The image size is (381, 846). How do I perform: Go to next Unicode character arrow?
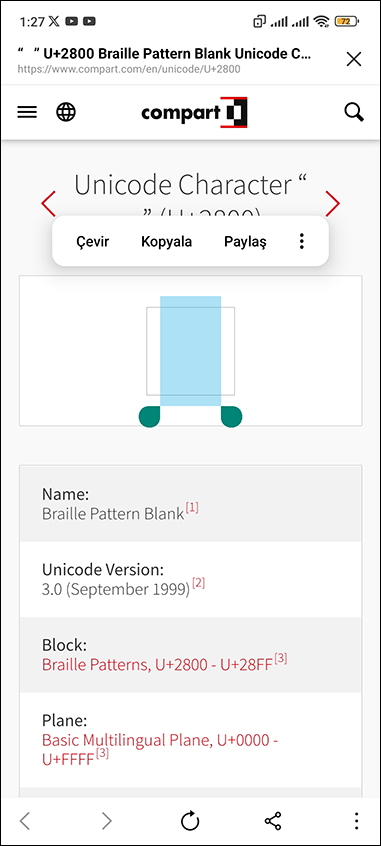[332, 203]
